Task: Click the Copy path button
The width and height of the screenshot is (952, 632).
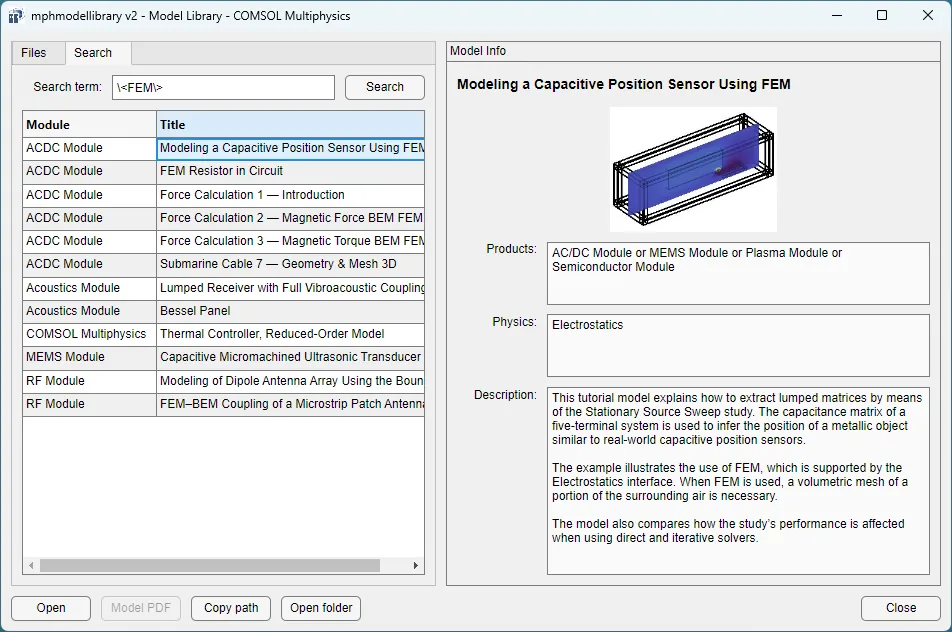Action: [x=231, y=608]
